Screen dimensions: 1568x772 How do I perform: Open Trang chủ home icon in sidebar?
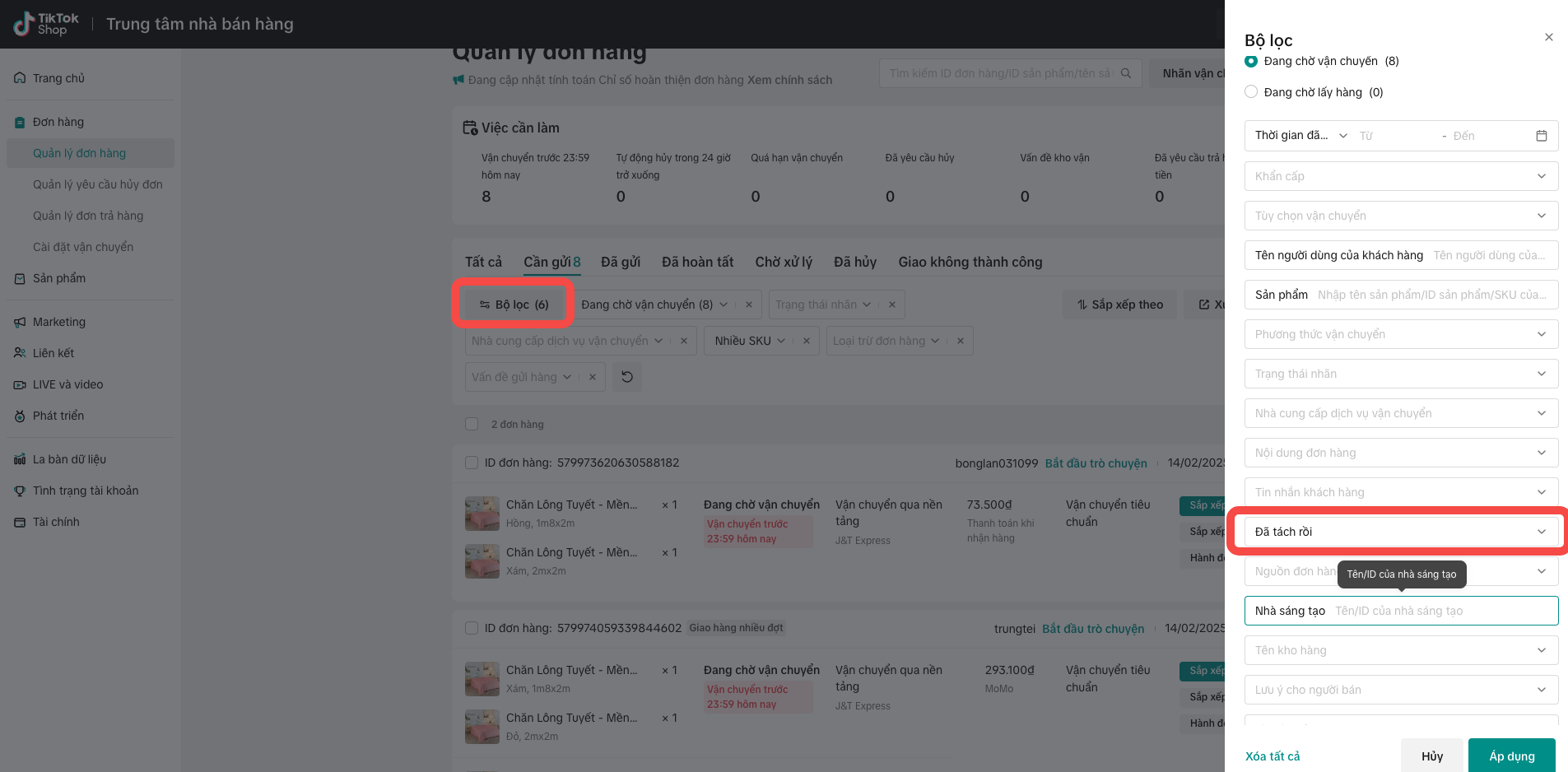[x=20, y=78]
